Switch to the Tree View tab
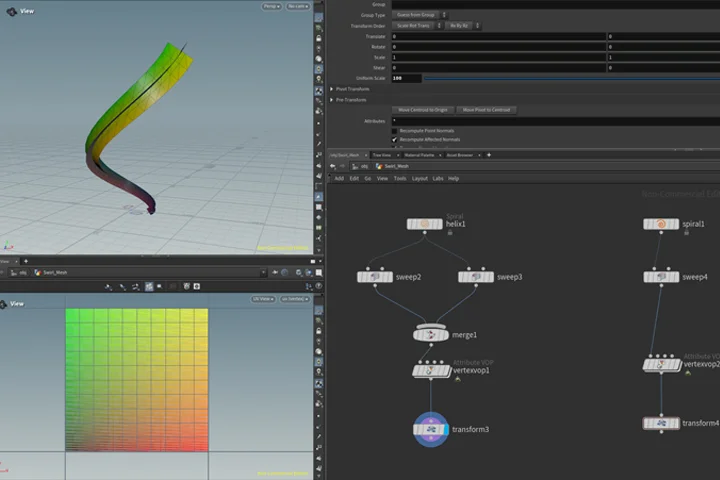720x480 pixels. click(x=382, y=155)
